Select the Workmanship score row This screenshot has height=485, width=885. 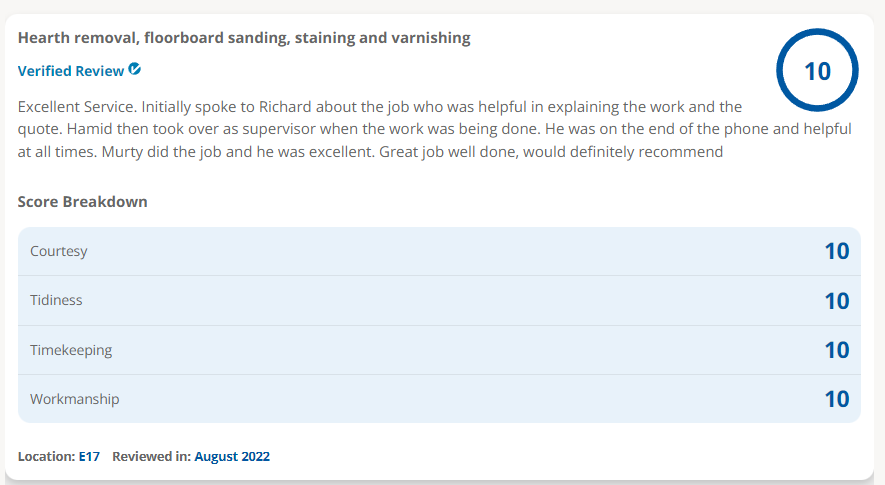[x=439, y=399]
